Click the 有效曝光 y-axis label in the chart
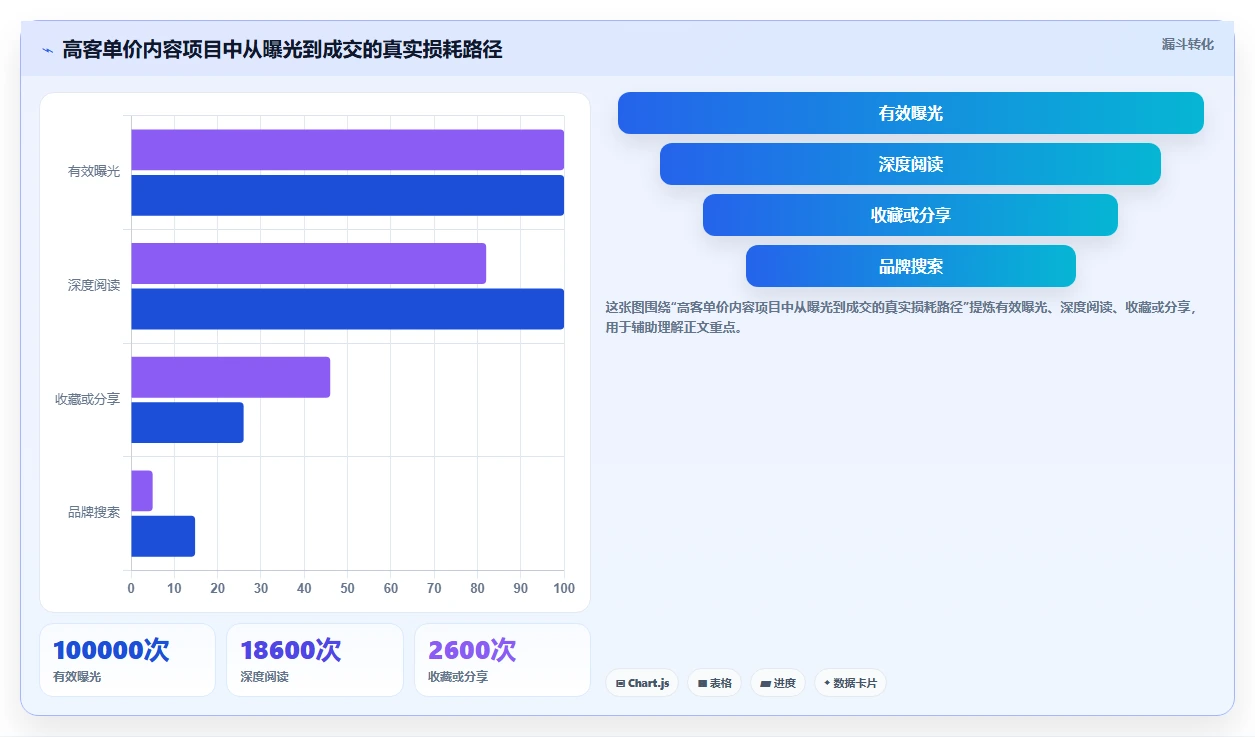Image resolution: width=1255 pixels, height=737 pixels. pyautogui.click(x=94, y=172)
